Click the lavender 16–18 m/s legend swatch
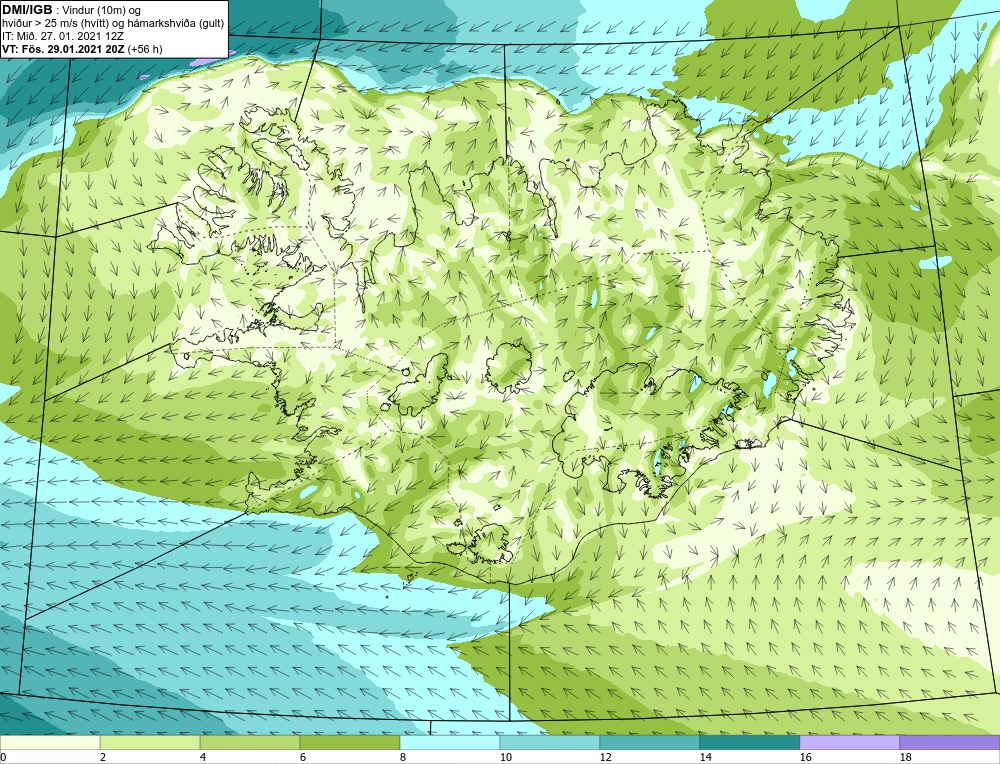 pos(849,743)
